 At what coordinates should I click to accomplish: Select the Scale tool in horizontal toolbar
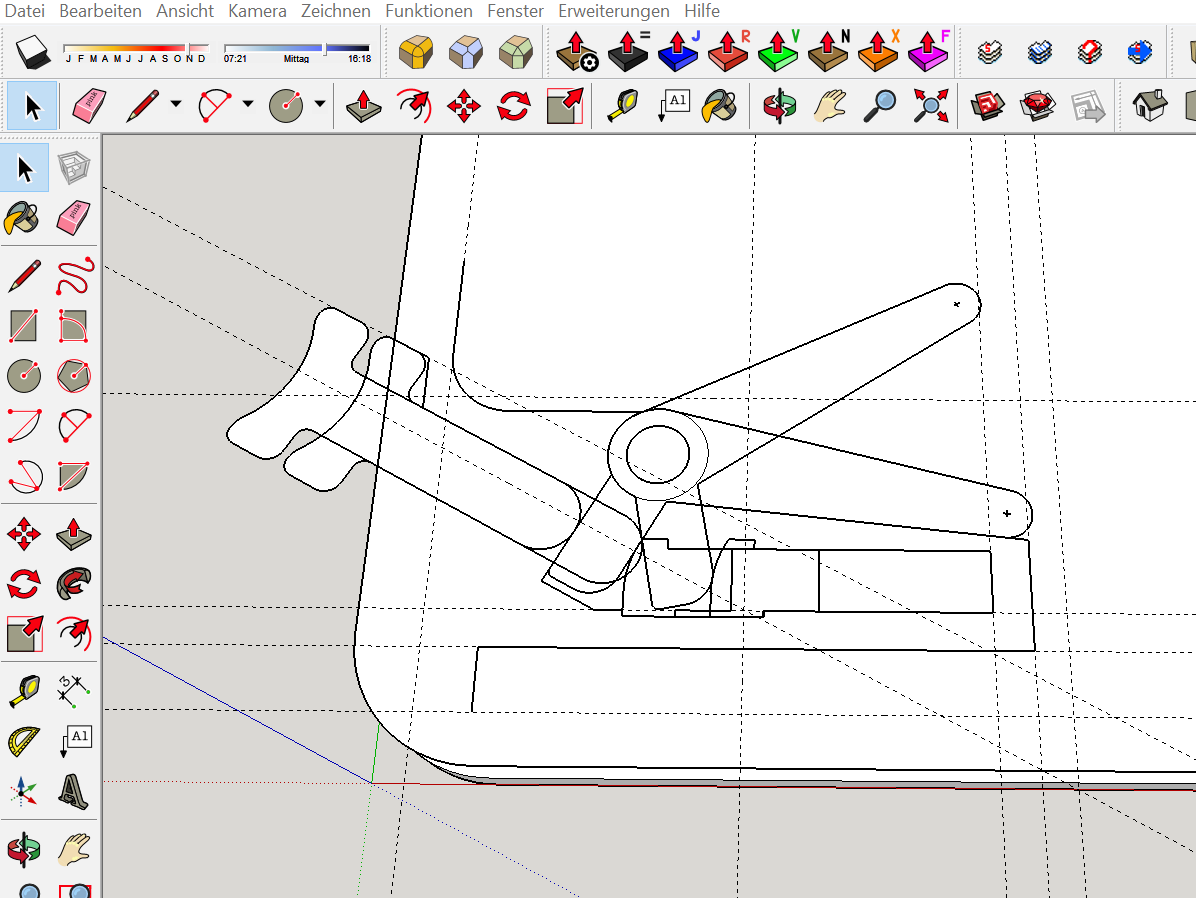(x=565, y=105)
